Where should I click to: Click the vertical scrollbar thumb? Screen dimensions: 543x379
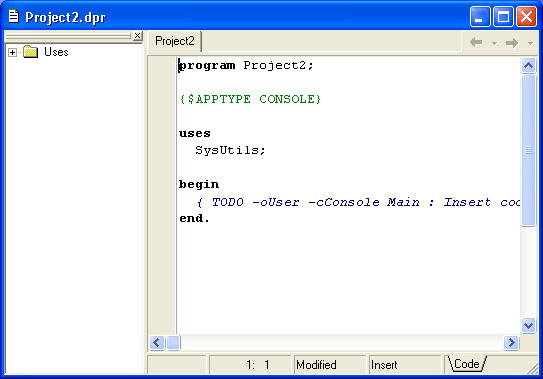tap(528, 150)
